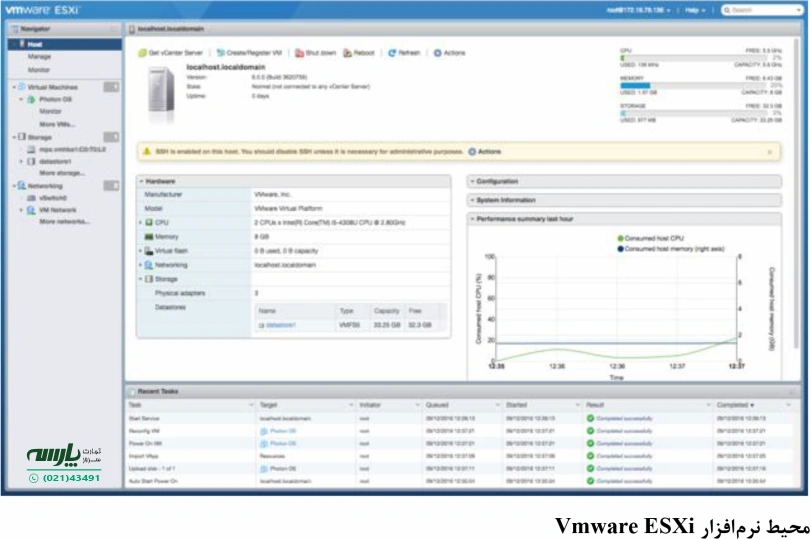
Task: Click Memory row in Hardware panel
Action: point(293,236)
